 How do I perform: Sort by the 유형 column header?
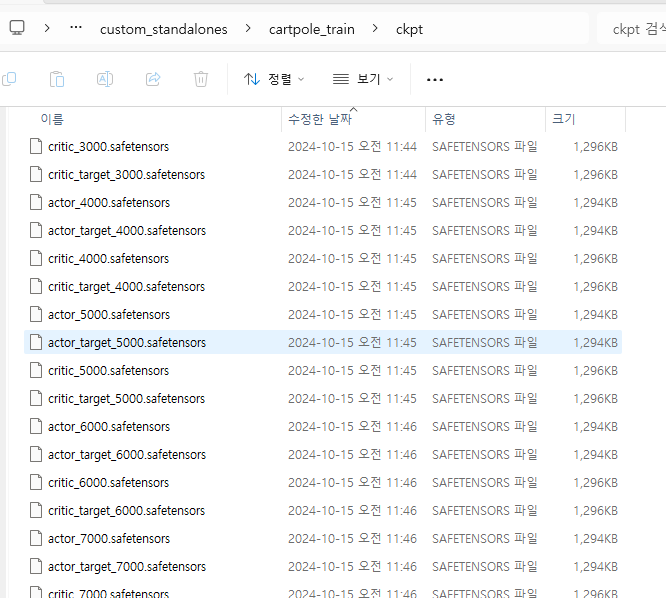point(443,119)
